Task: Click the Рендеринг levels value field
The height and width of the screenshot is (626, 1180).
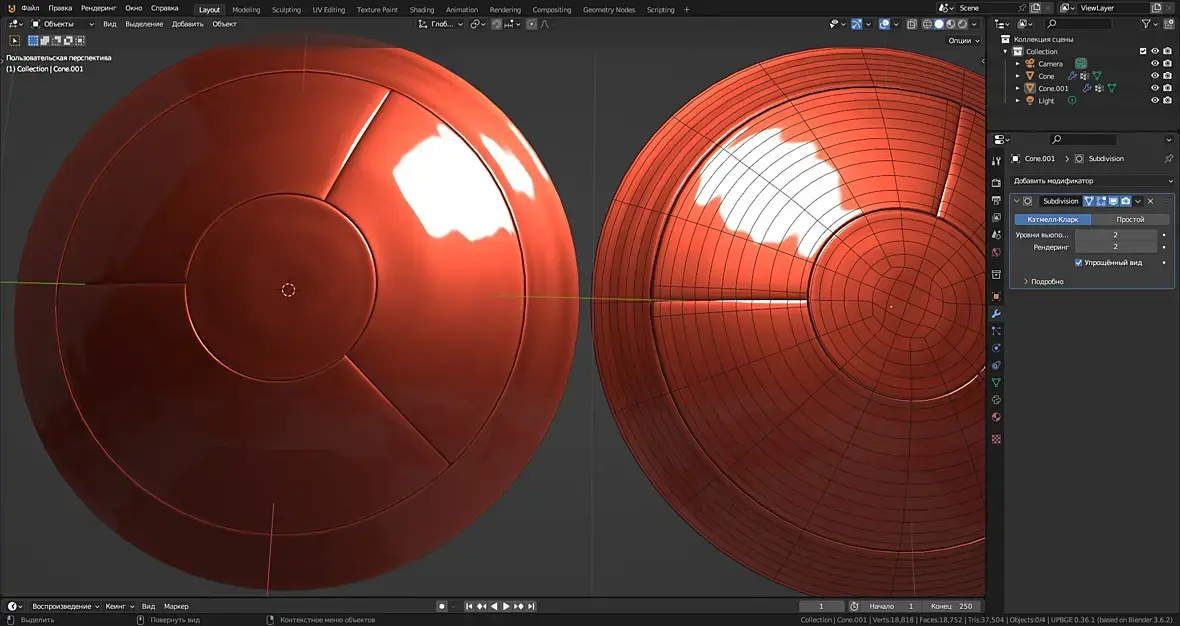Action: [1115, 246]
